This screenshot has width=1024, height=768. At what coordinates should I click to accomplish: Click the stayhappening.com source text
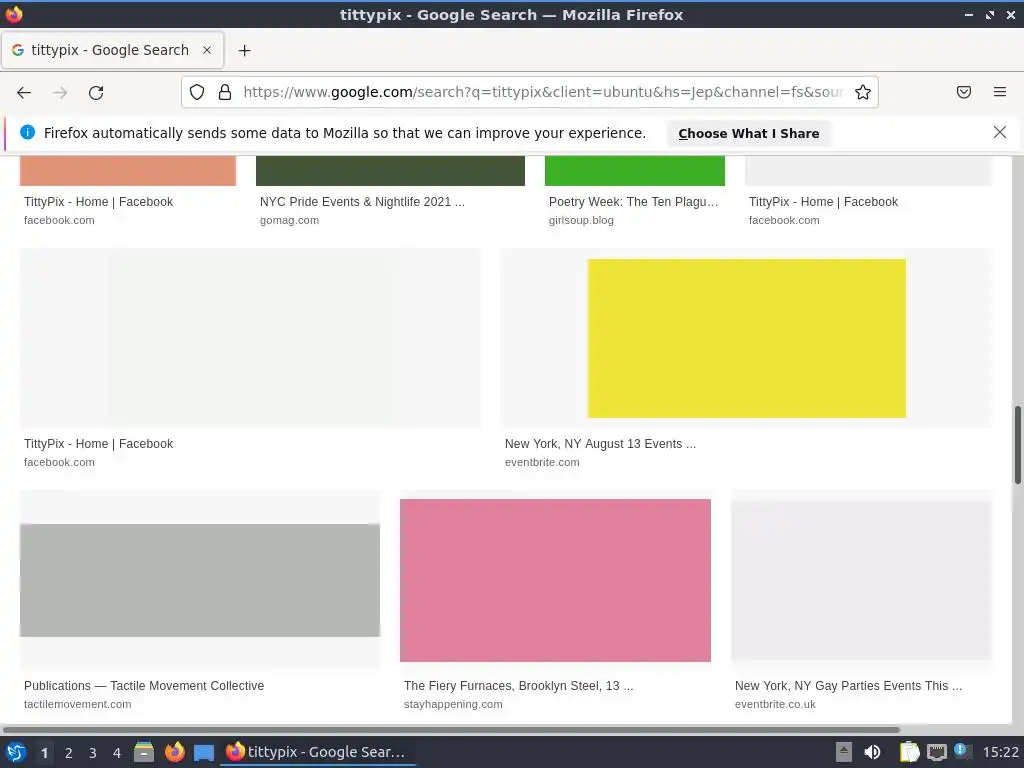(x=453, y=704)
